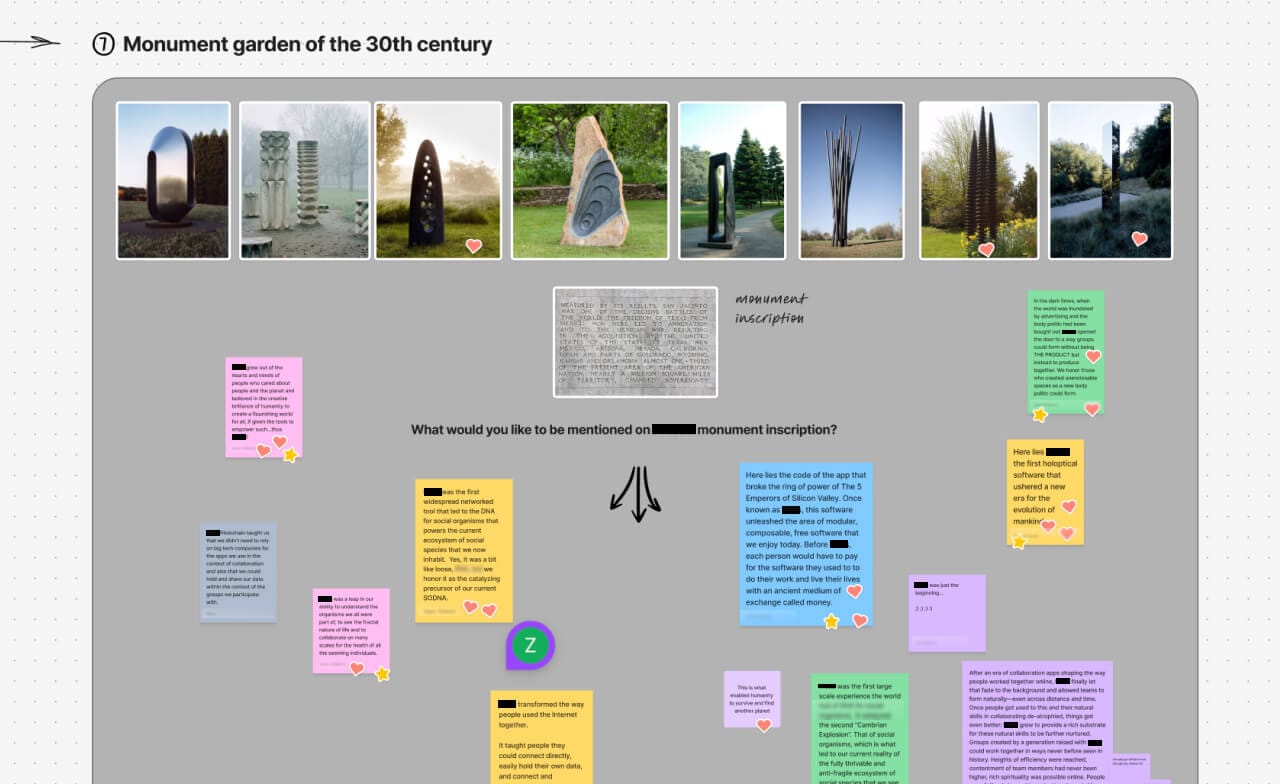
Task: Click heart on small purple 'enabled humanity' note
Action: [x=764, y=724]
